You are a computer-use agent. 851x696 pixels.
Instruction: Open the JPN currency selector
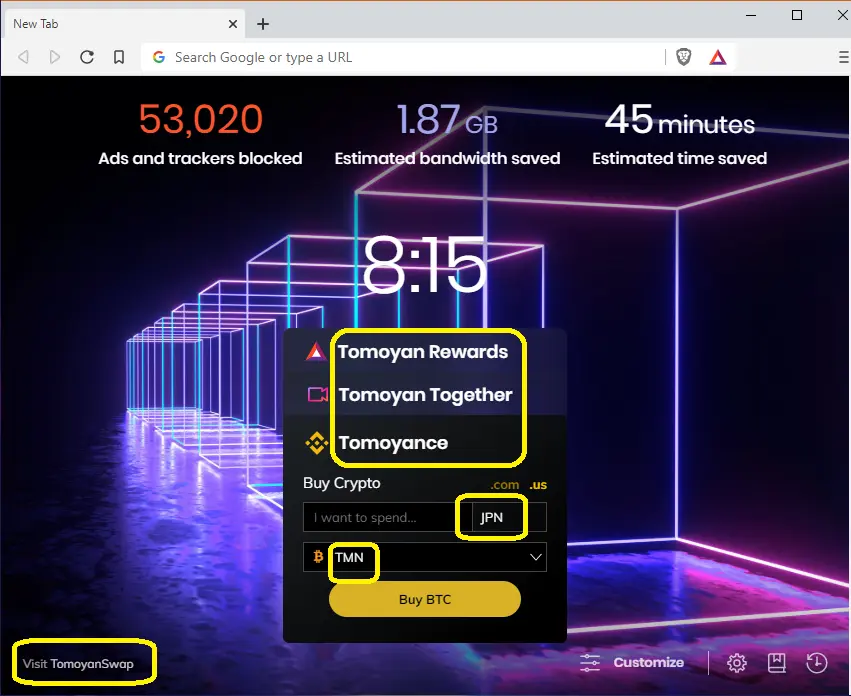click(x=509, y=517)
